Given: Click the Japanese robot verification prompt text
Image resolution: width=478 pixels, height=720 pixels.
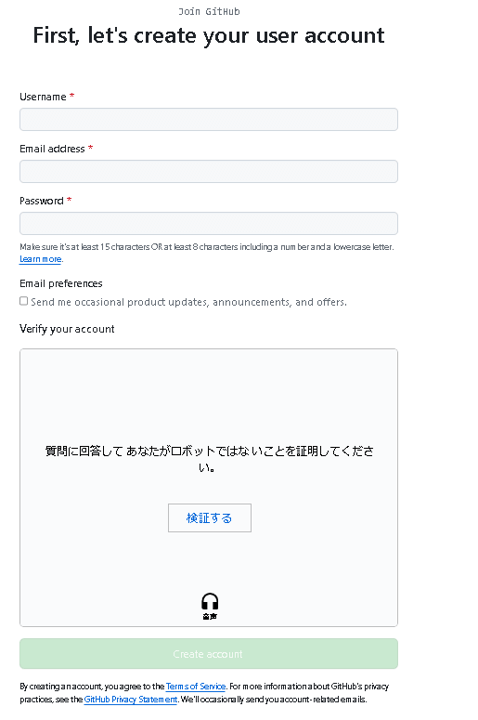Looking at the screenshot, I should point(209,459).
